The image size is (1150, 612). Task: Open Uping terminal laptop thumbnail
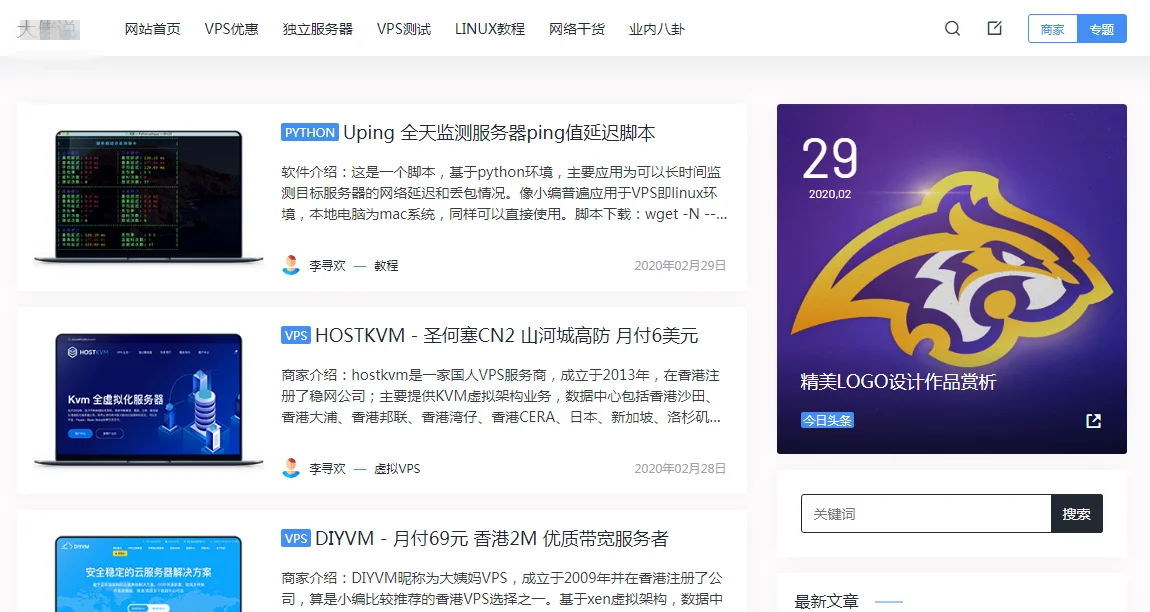[149, 196]
